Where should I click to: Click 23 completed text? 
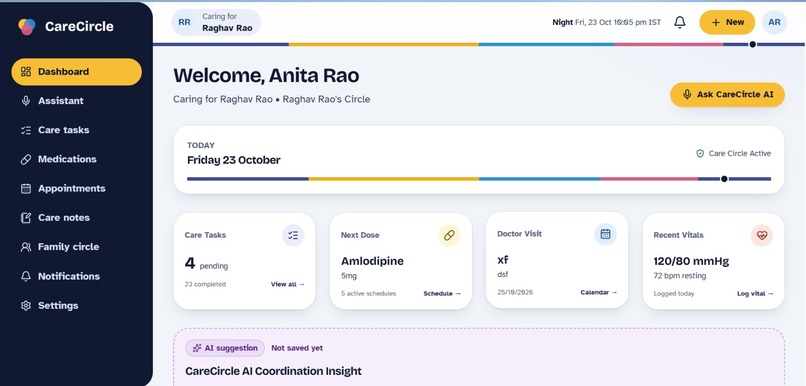coord(205,284)
